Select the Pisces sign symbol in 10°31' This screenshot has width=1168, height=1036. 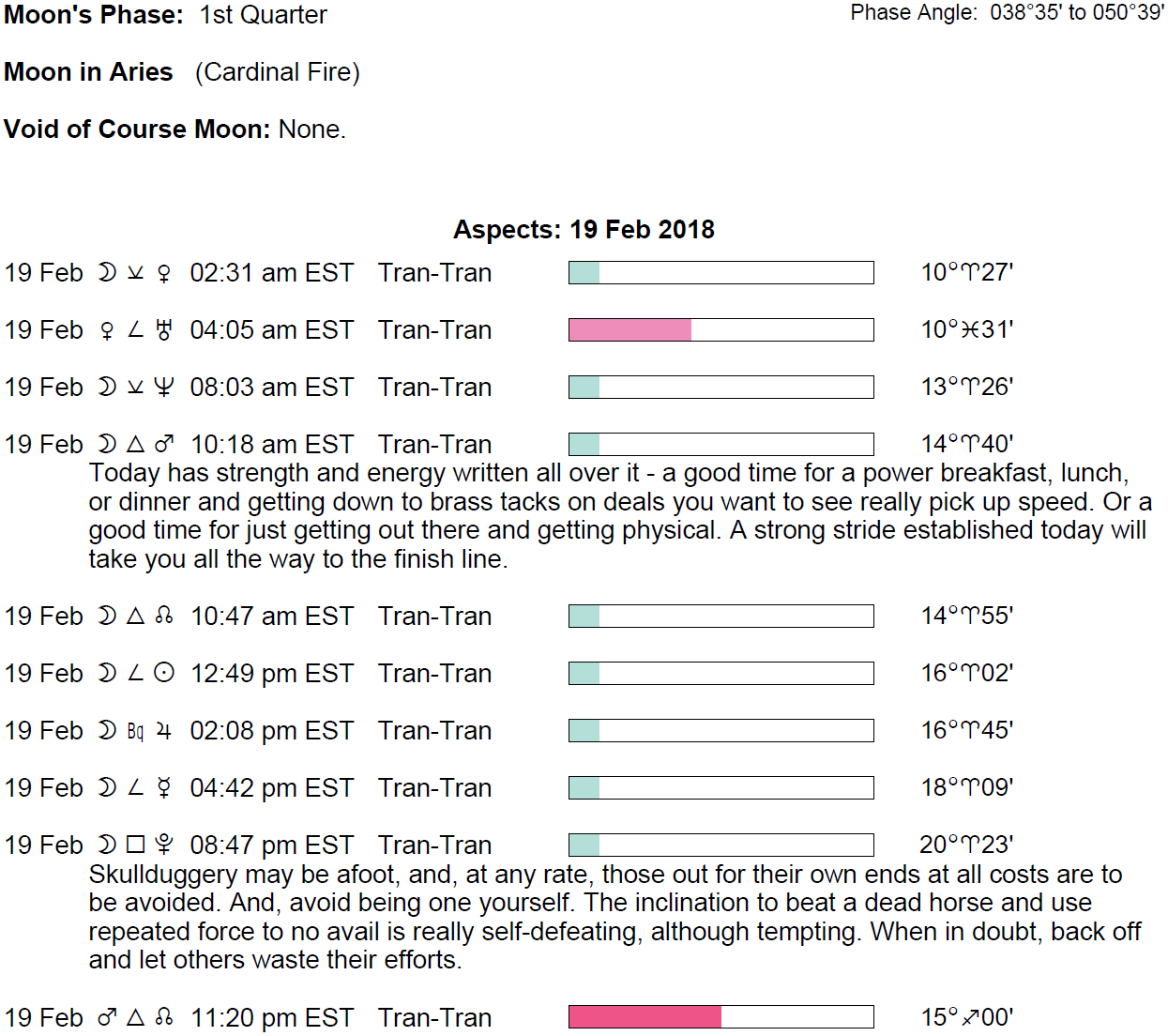tap(970, 330)
